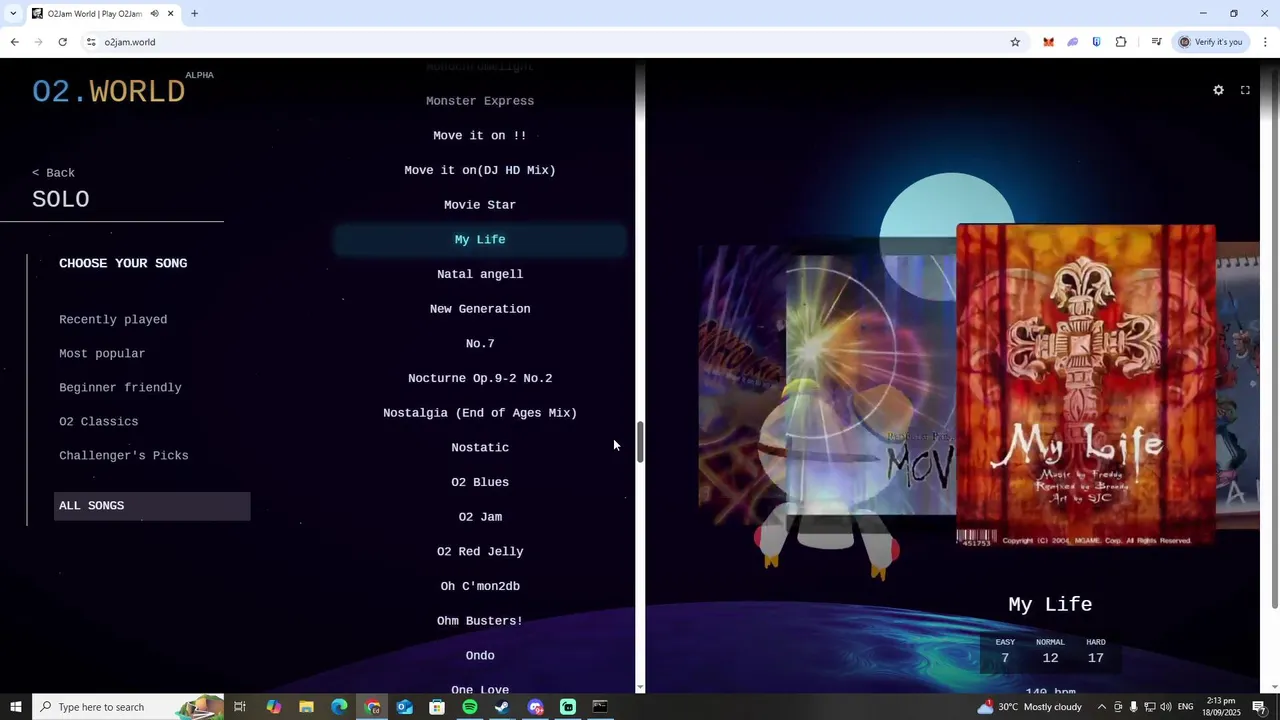Open Microsoft Store from the taskbar

(437, 707)
